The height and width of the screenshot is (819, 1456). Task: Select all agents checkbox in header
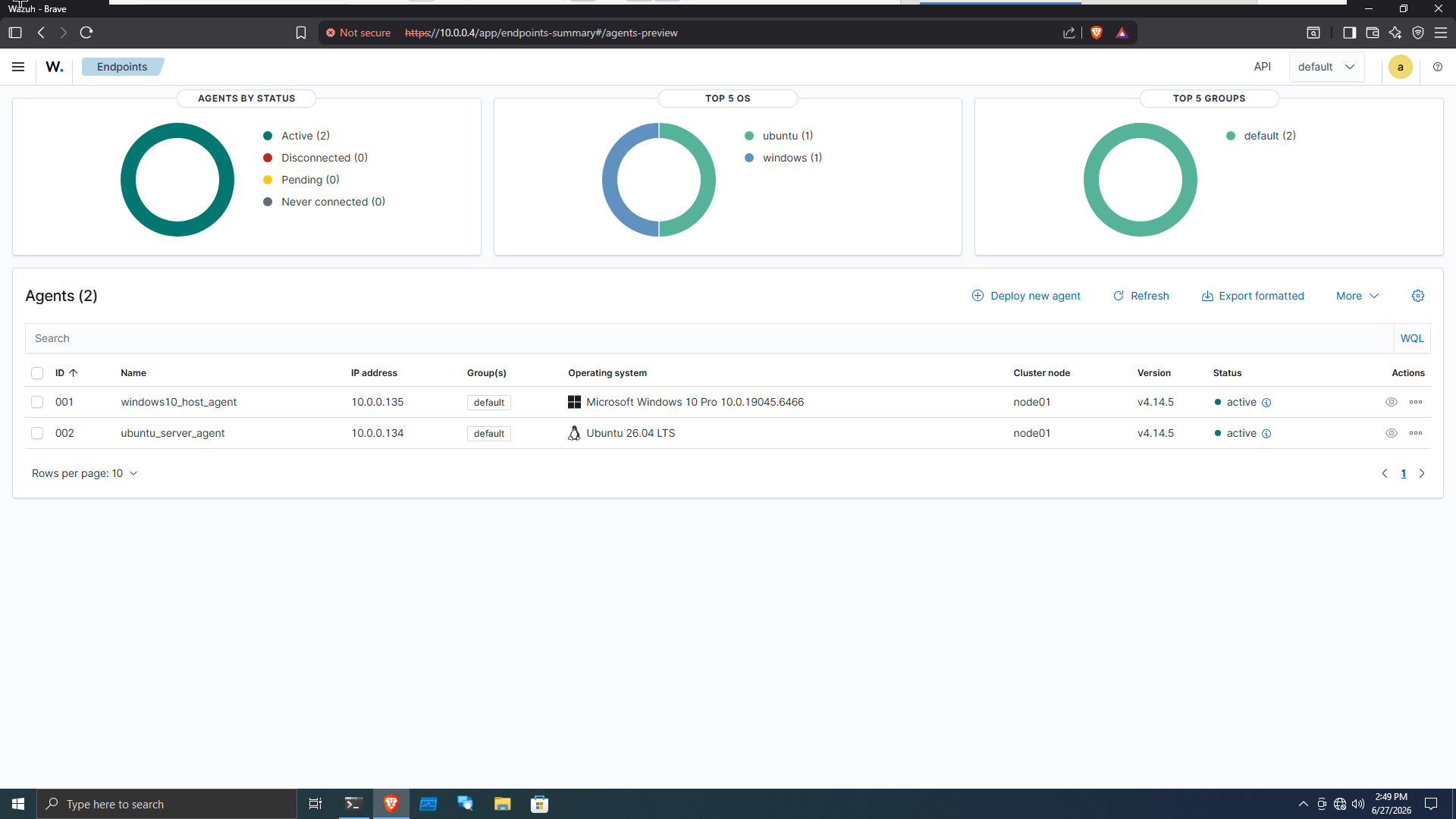click(x=37, y=373)
